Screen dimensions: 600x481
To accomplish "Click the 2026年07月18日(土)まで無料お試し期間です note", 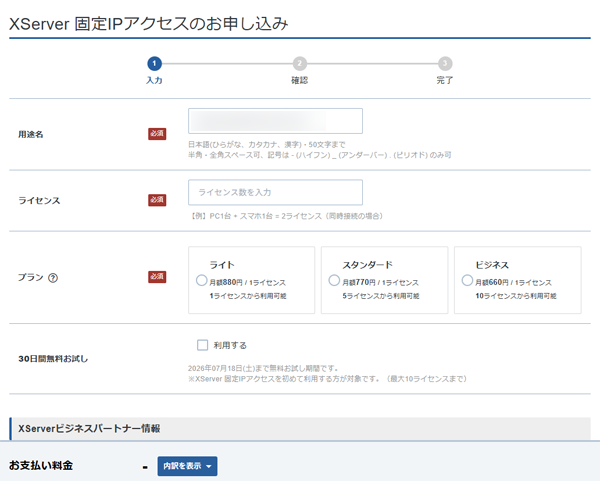I will pos(263,368).
